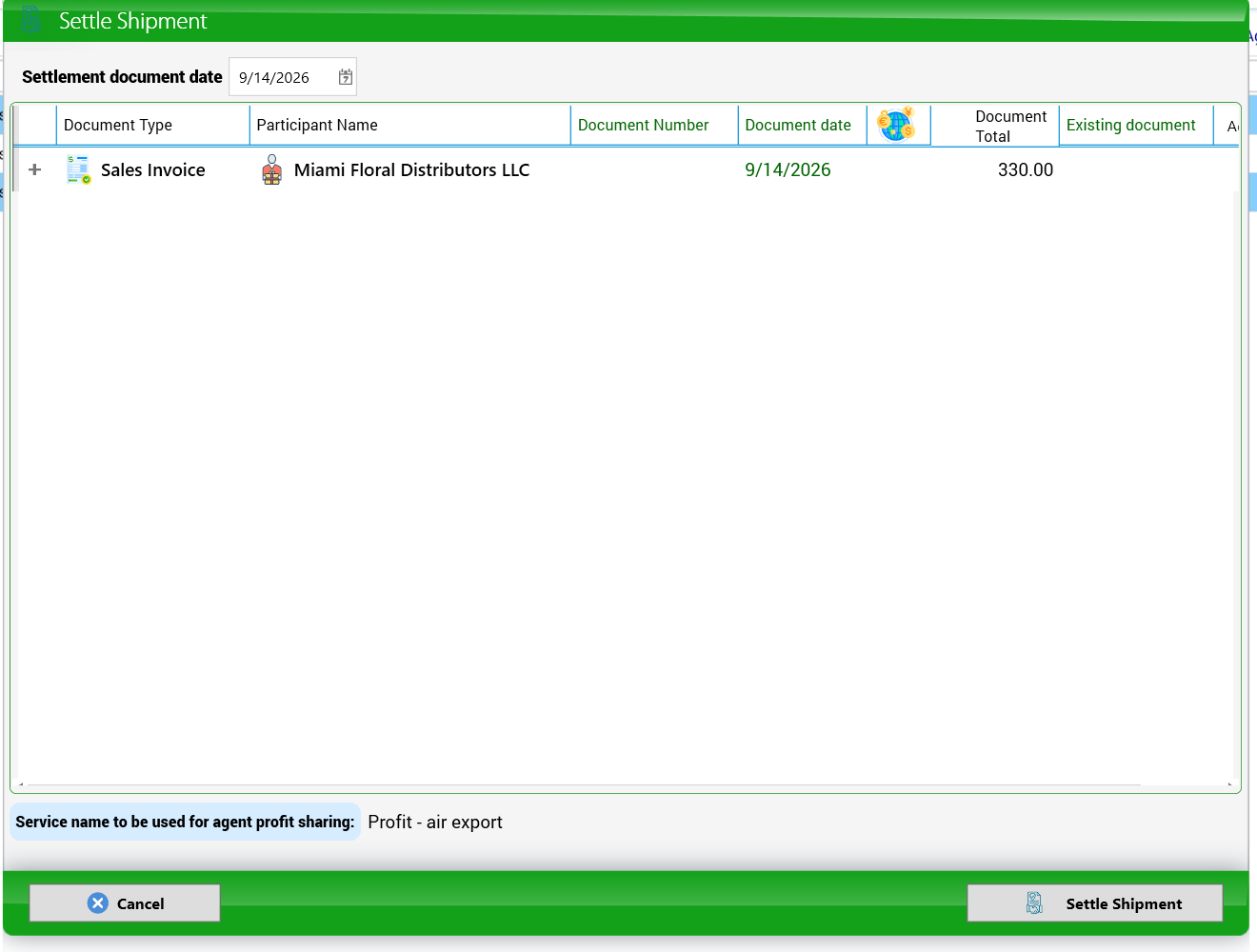This screenshot has height=952, width=1257.
Task: Click the Cancel button
Action: [125, 903]
